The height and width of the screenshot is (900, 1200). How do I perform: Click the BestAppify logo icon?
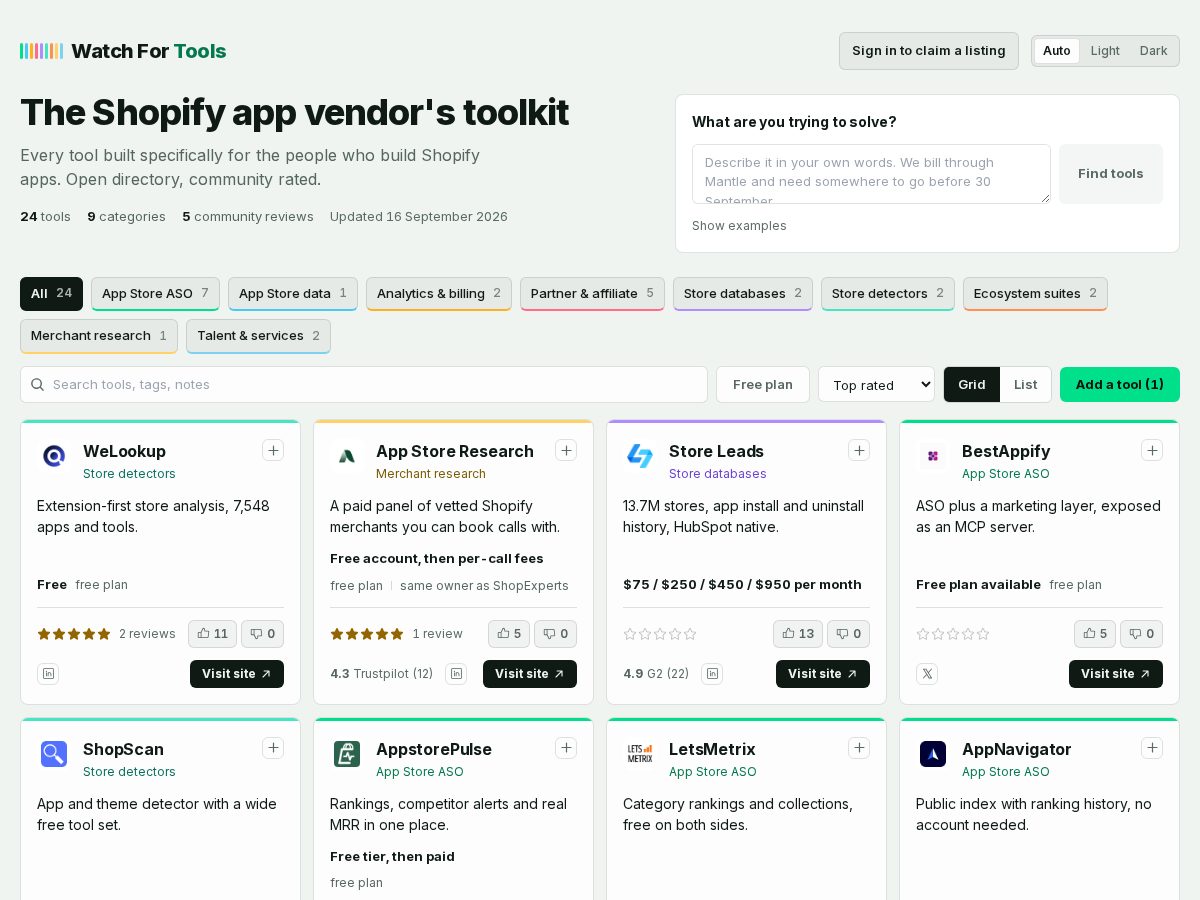[x=933, y=456]
